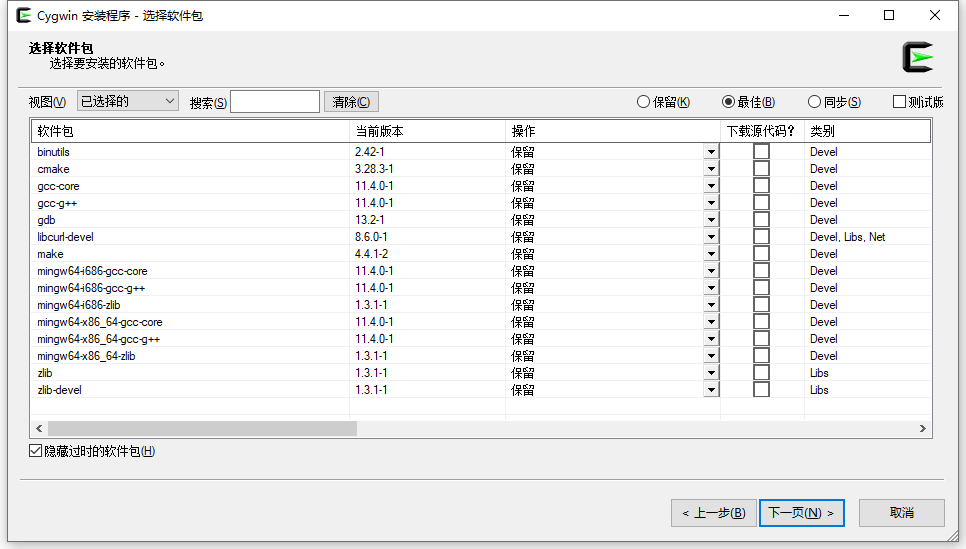Click the 保留 action text for gcc-core

[x=522, y=185]
